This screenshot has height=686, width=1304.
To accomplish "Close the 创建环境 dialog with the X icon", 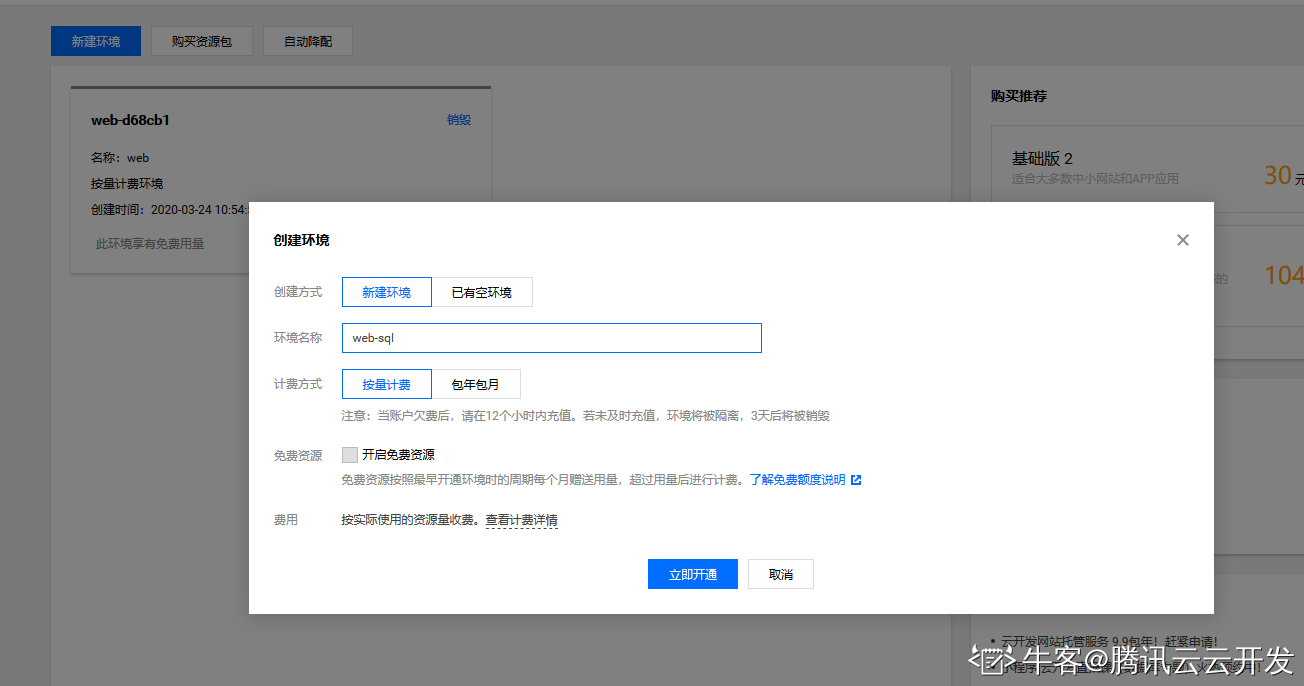I will point(1183,240).
